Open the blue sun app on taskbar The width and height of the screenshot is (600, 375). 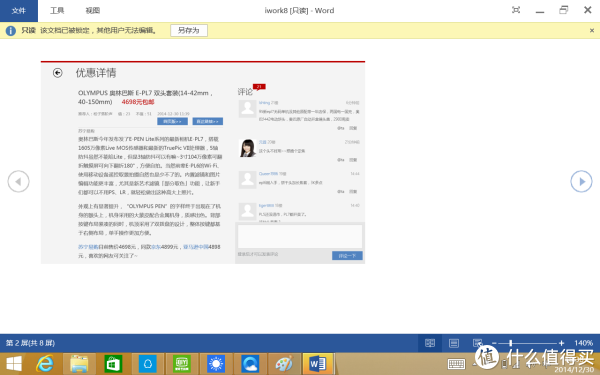point(216,364)
